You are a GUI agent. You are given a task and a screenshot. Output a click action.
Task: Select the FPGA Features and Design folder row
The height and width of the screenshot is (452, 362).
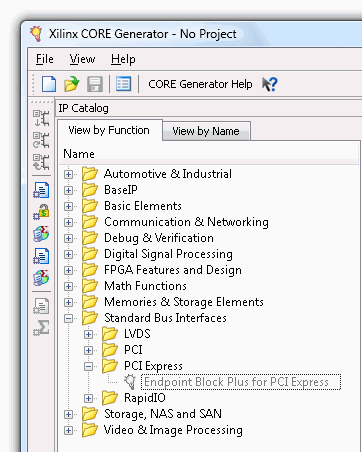pyautogui.click(x=162, y=270)
